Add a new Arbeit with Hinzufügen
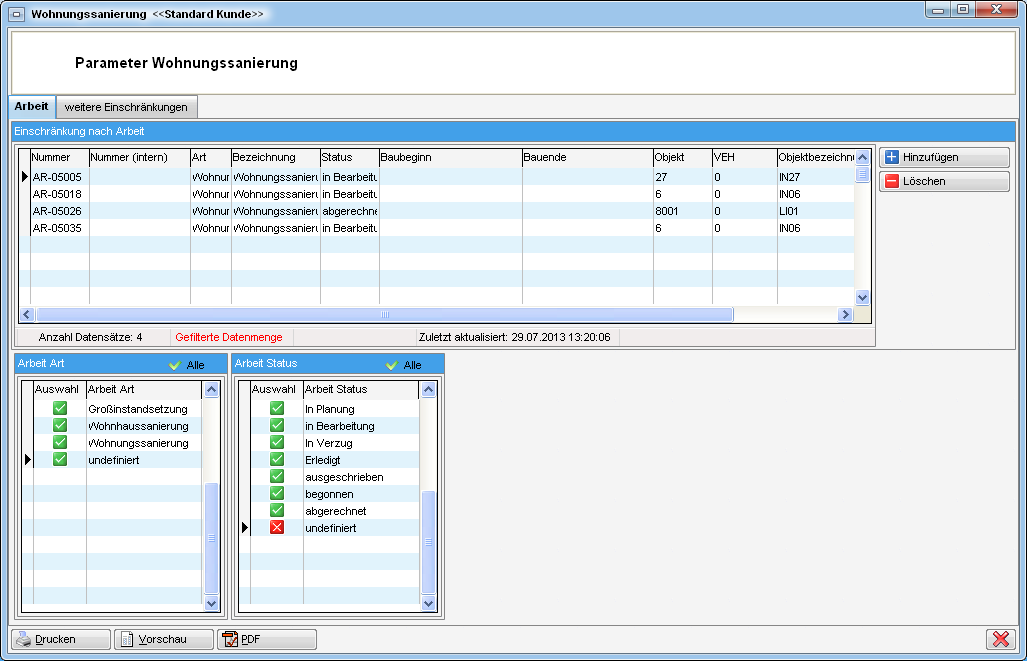The width and height of the screenshot is (1027, 661). (x=944, y=157)
